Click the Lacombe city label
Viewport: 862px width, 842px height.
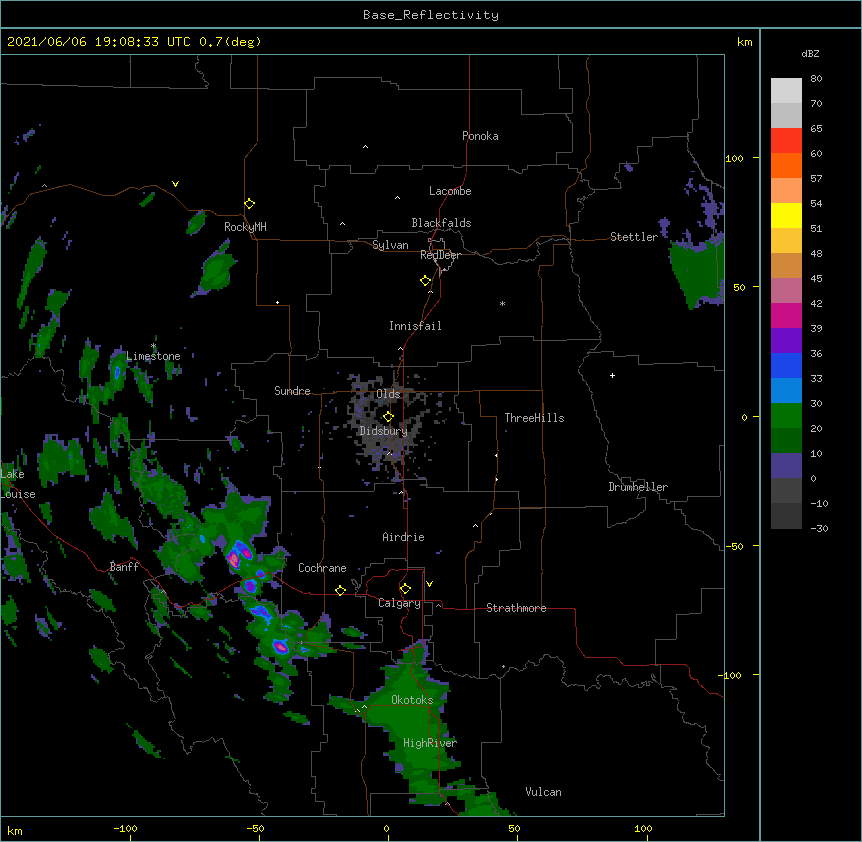pos(450,191)
